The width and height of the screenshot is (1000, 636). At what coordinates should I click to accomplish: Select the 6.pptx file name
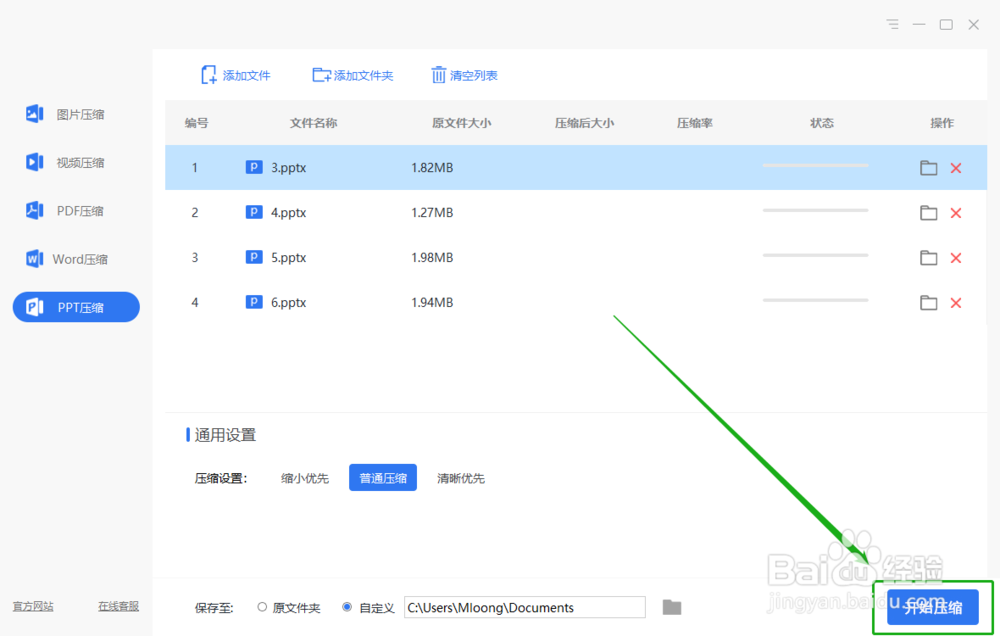tap(288, 302)
